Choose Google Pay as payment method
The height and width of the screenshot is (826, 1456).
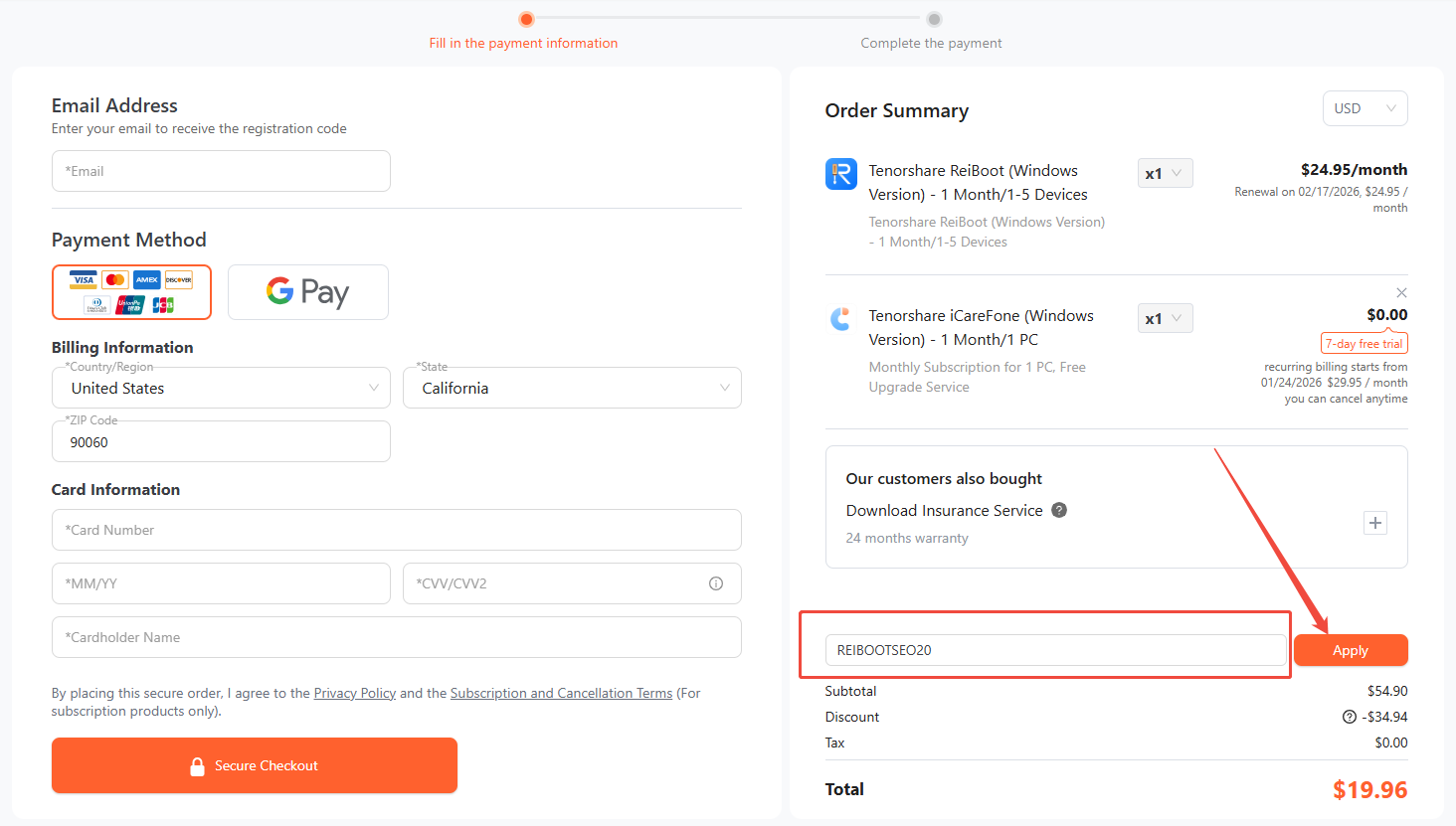tap(308, 292)
